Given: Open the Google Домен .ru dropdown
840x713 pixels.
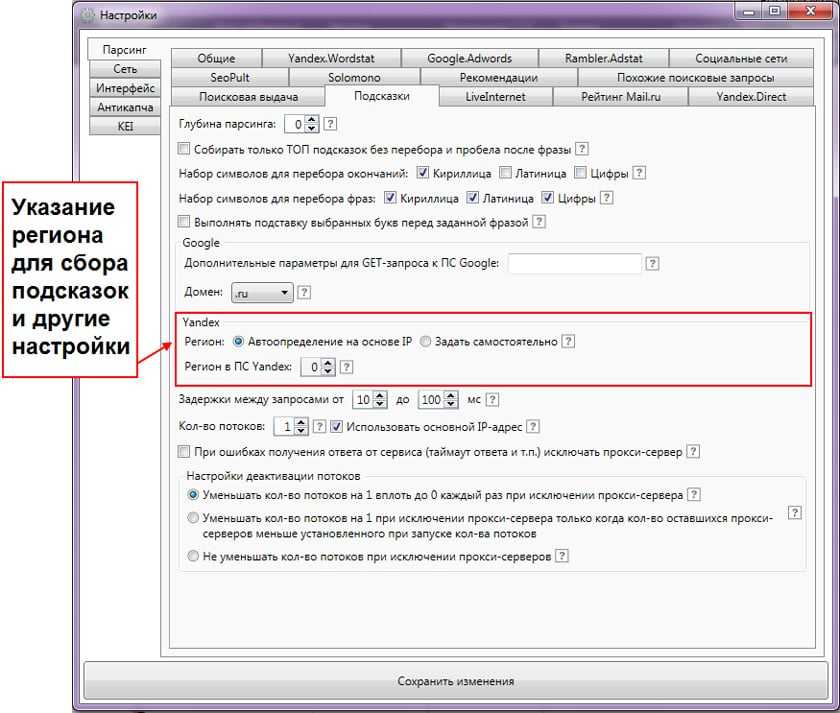Looking at the screenshot, I should (x=261, y=293).
